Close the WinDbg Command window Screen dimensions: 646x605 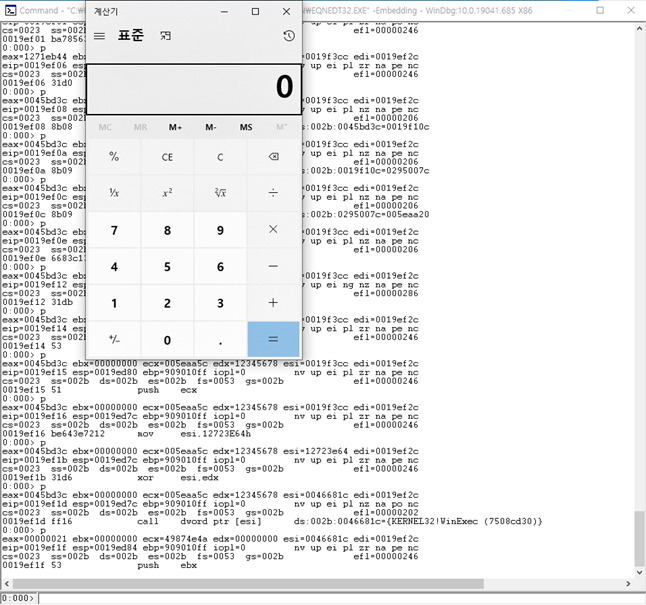pyautogui.click(x=631, y=10)
